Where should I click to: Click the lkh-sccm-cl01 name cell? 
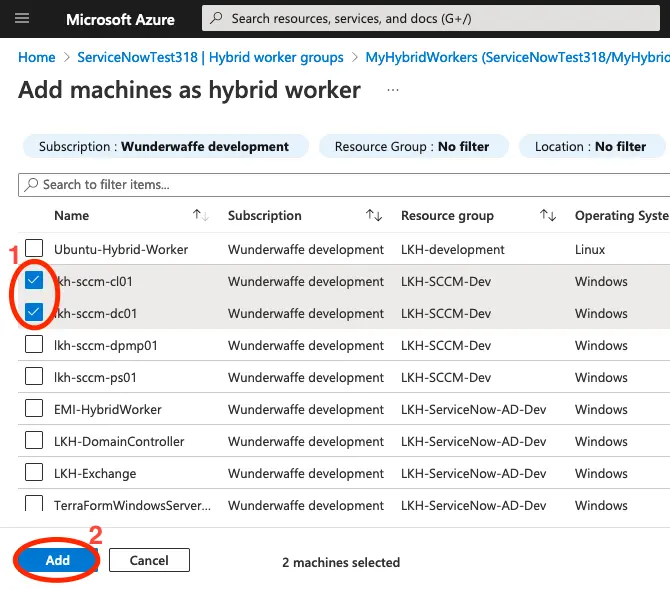[x=93, y=281]
